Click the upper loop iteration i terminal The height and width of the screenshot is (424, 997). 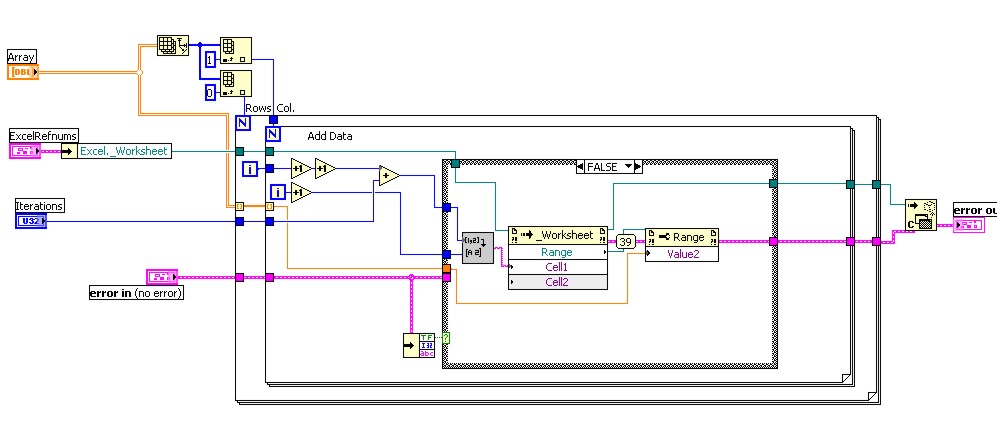[x=251, y=169]
